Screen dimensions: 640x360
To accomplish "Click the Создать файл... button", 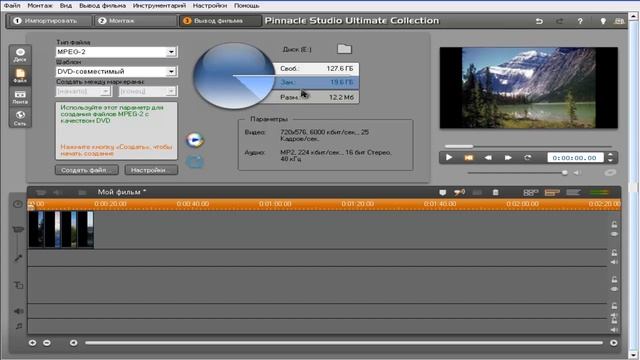I will (x=87, y=170).
